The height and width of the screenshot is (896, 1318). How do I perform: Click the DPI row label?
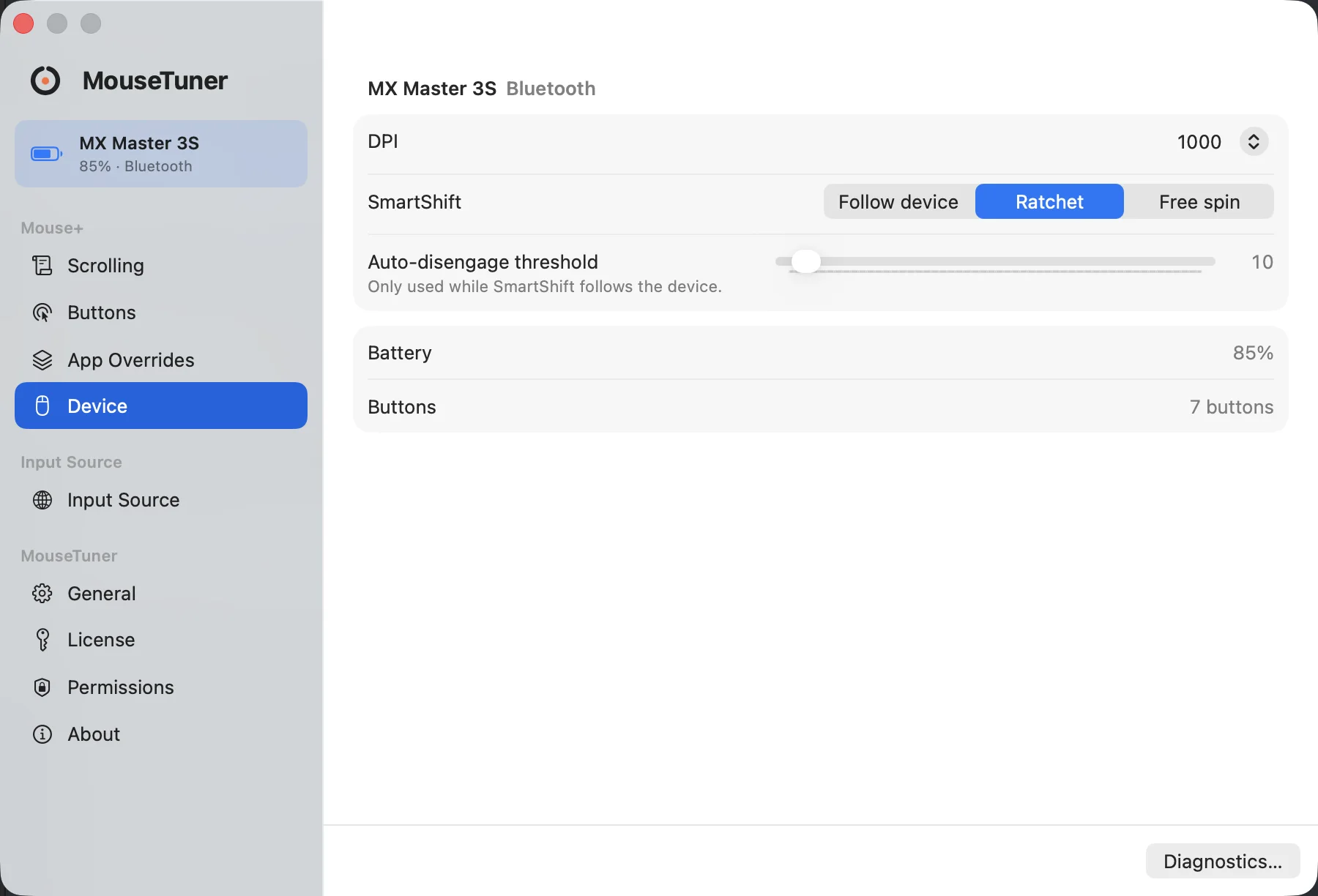coord(383,141)
